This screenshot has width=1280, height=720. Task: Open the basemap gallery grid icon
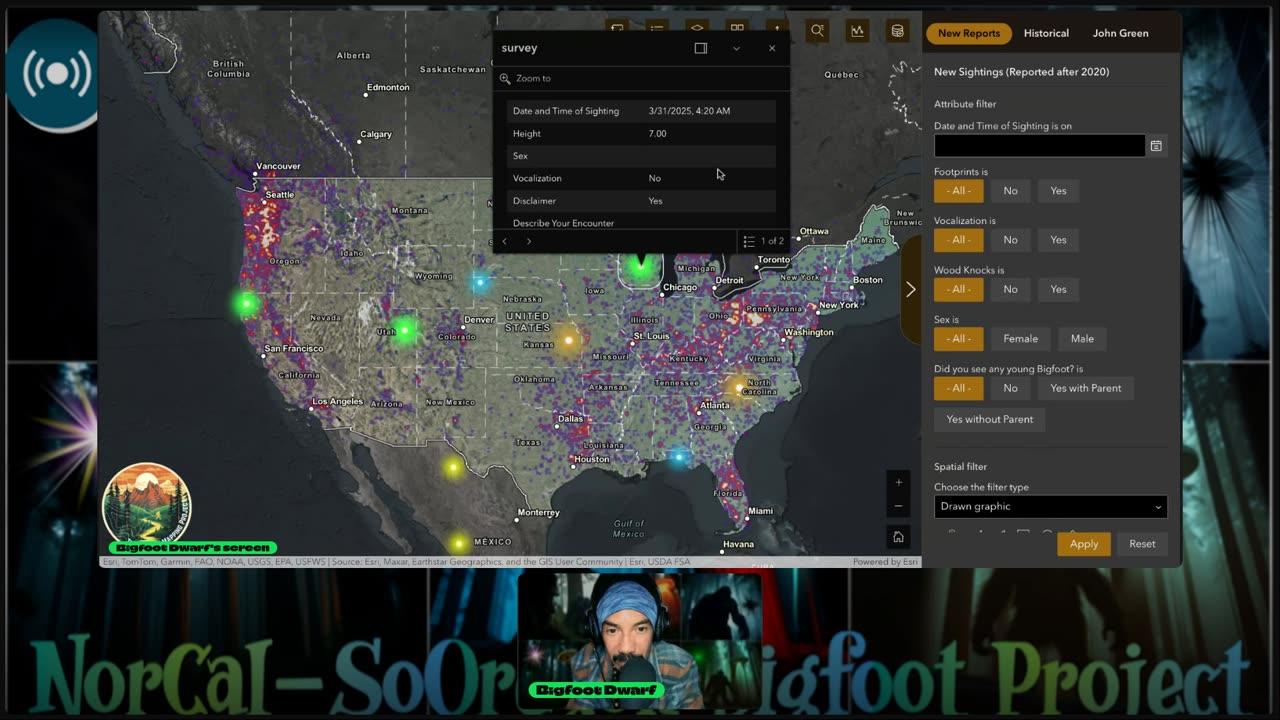737,29
